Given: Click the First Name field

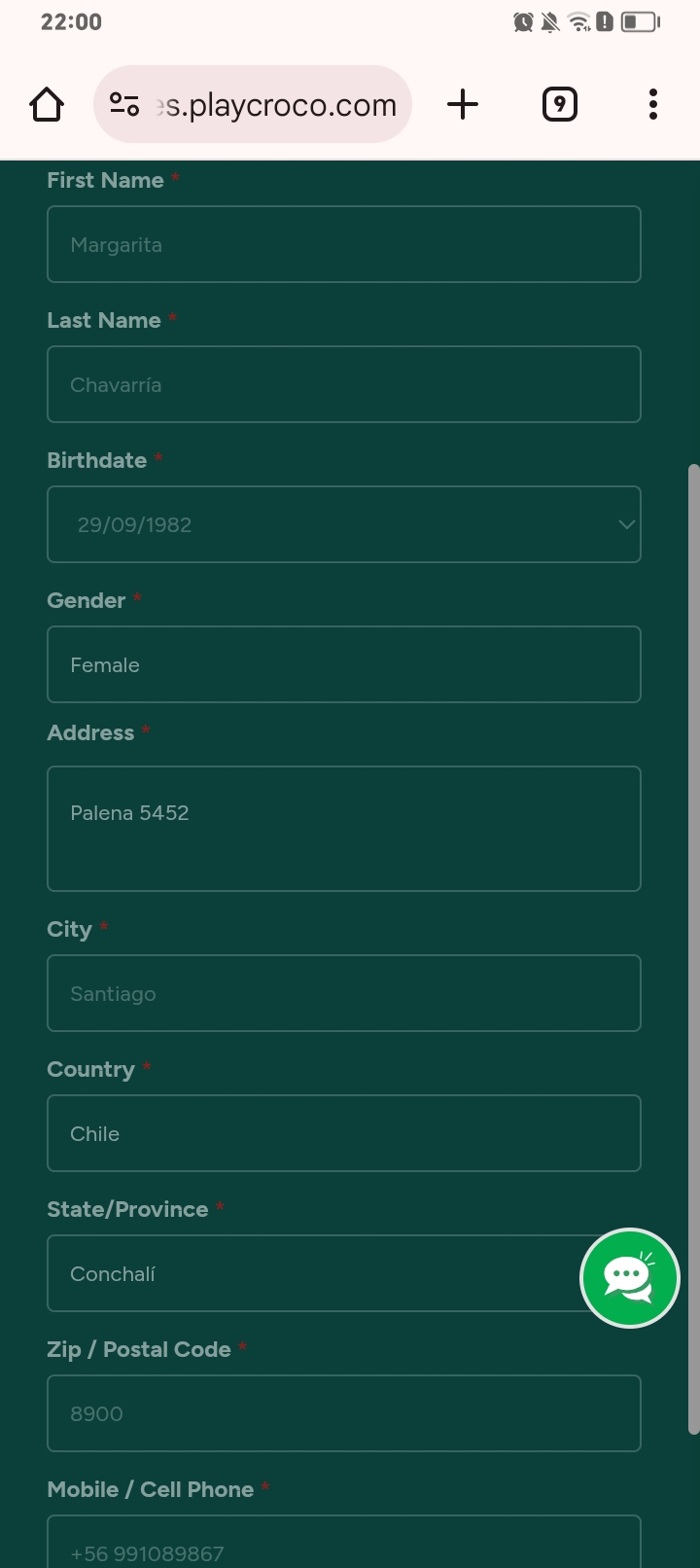Looking at the screenshot, I should point(344,244).
